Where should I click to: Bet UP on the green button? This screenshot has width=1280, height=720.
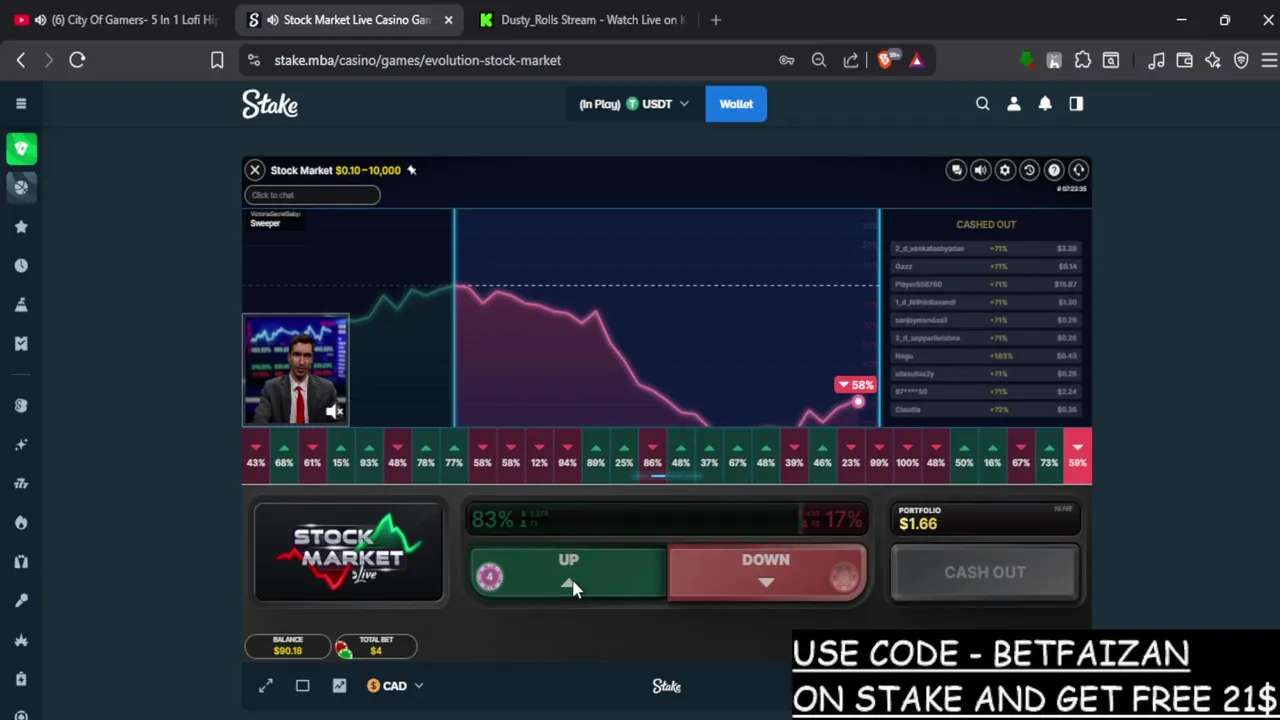pos(568,573)
